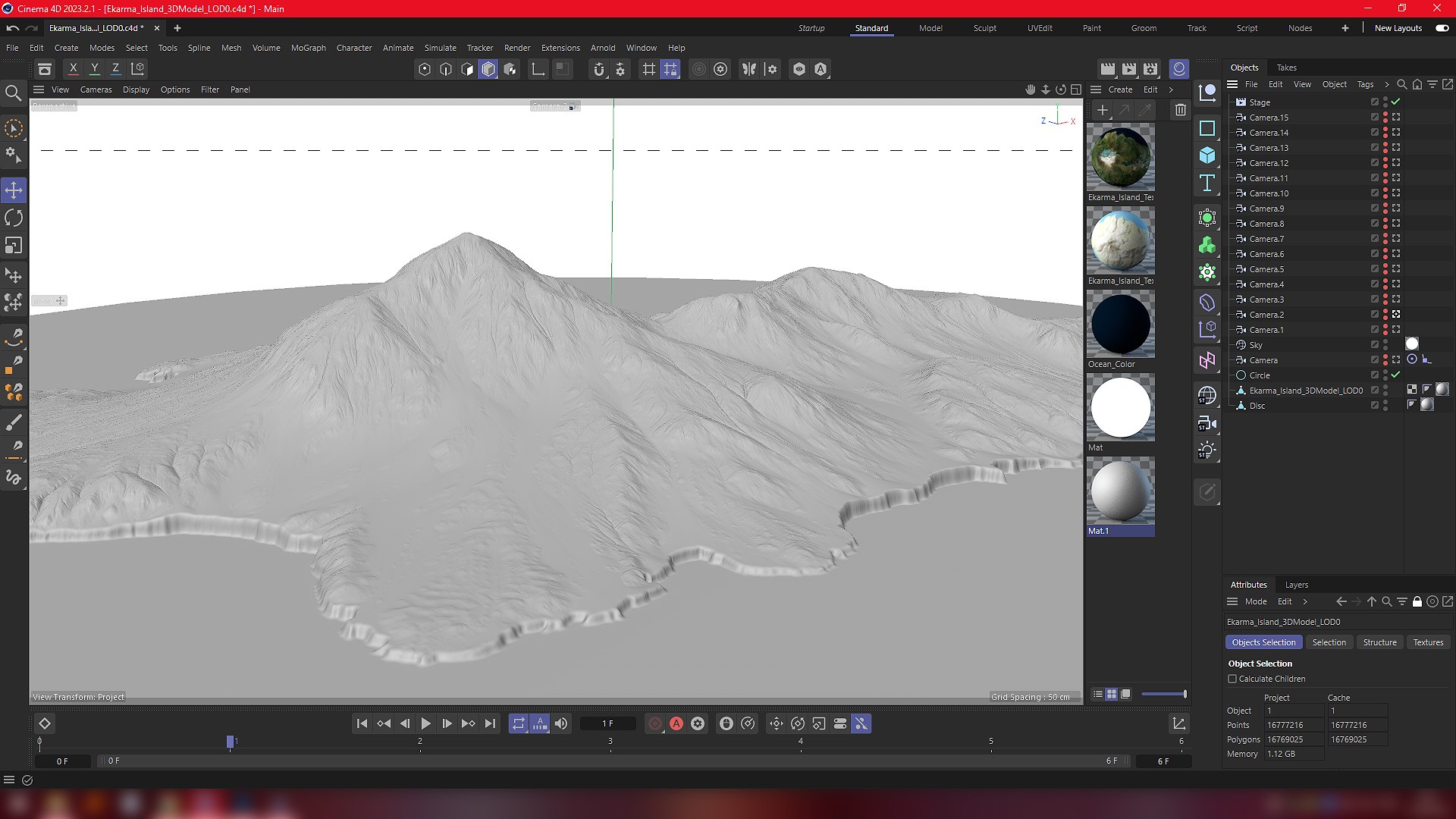Open the Simulate menu
Viewport: 1456px width, 819px height.
(x=440, y=48)
